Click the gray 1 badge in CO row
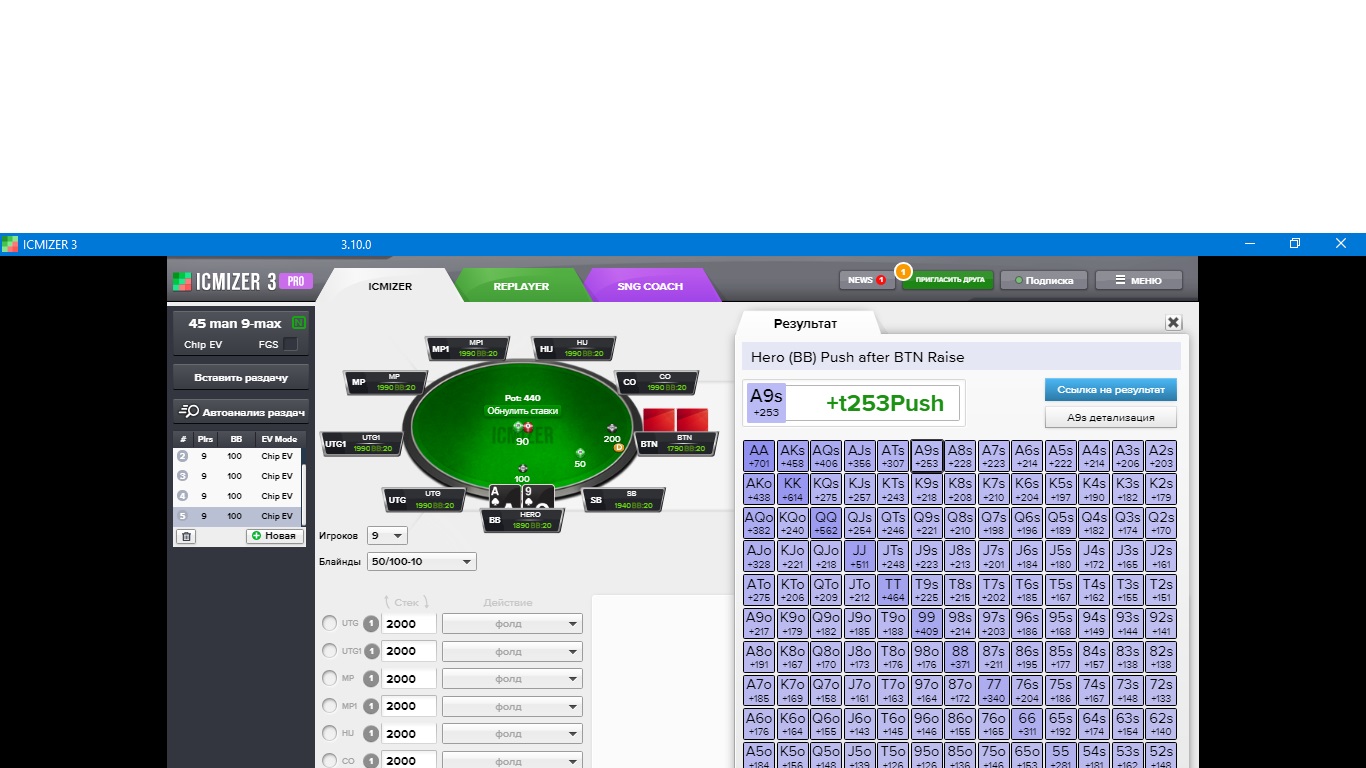The height and width of the screenshot is (768, 1366). 371,761
